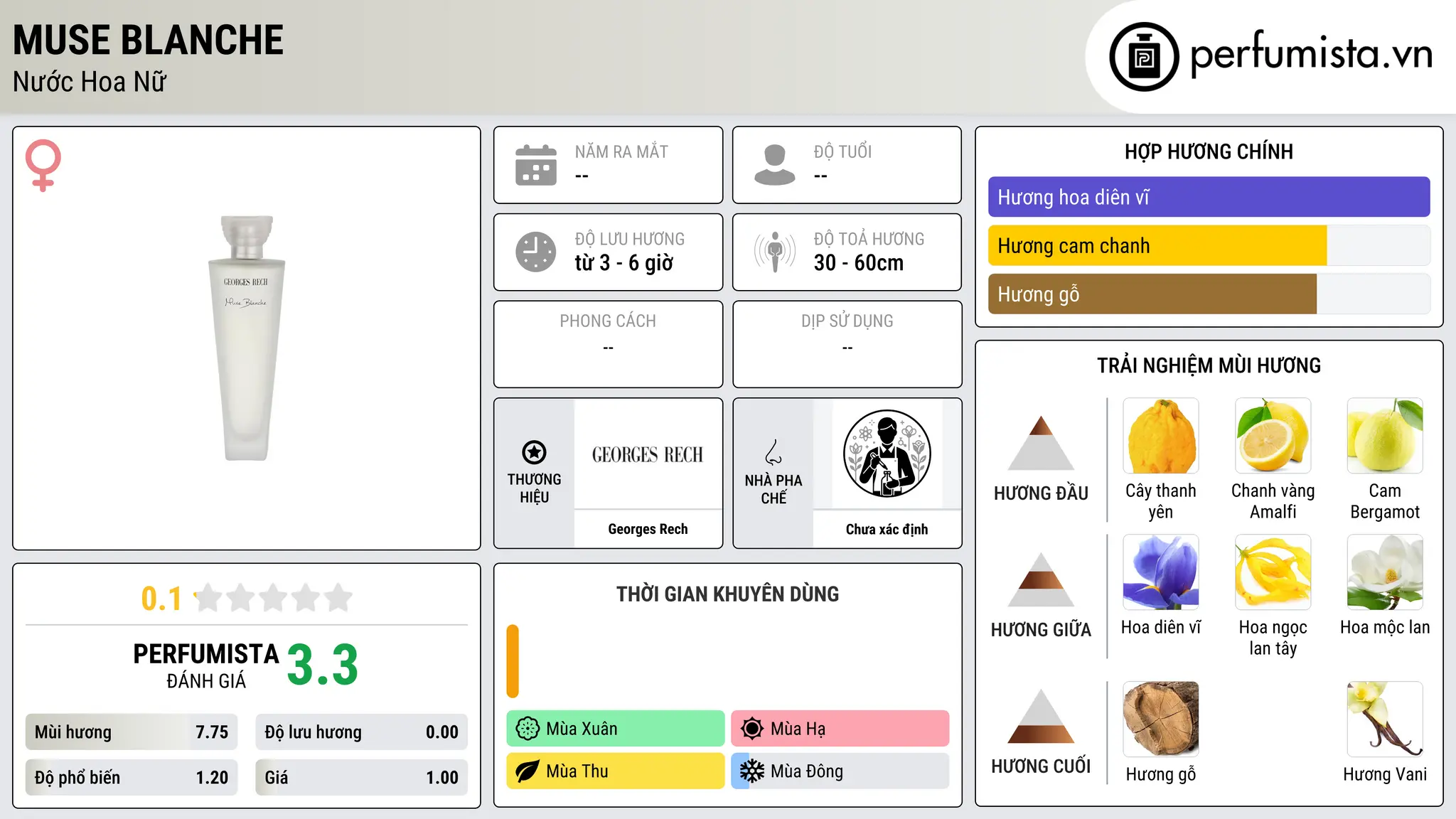
Task: Click the calendar icon beside NĂM RA MẮT
Action: [536, 165]
